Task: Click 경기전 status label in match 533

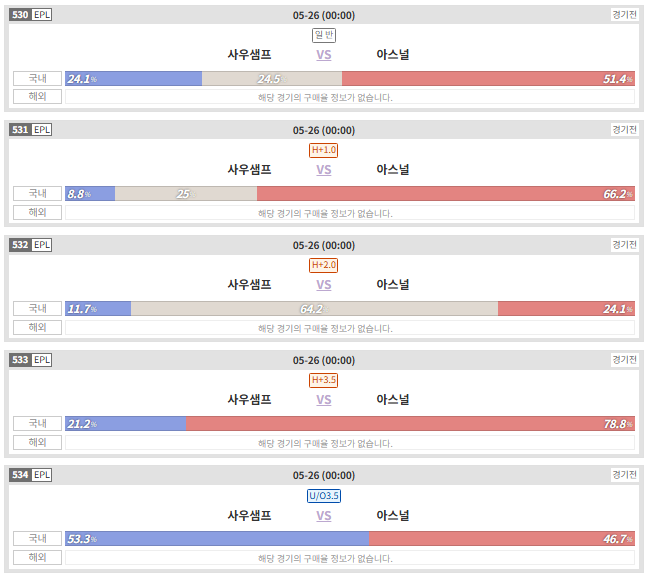Action: click(624, 359)
